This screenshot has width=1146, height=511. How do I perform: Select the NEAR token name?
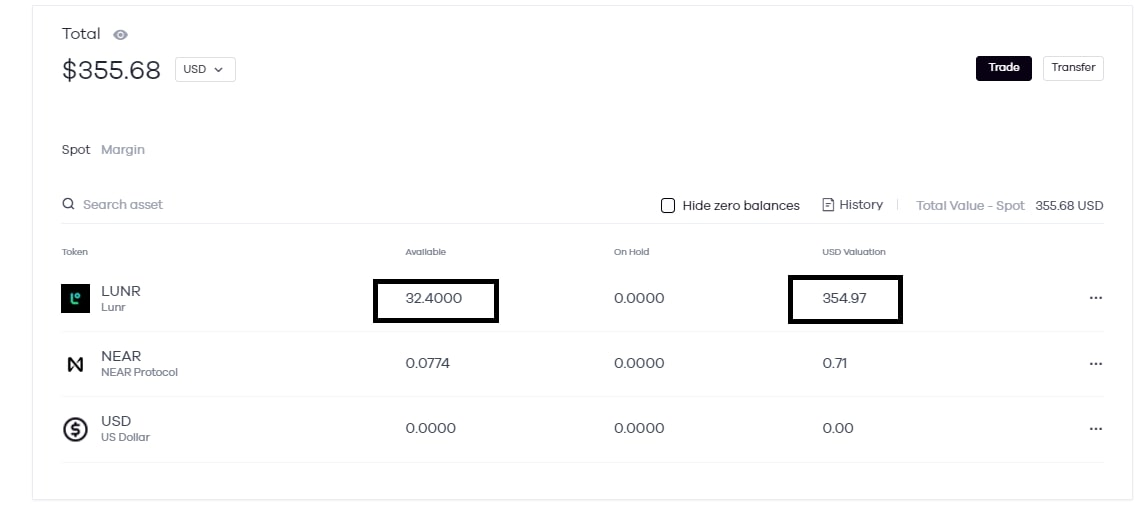(121, 356)
